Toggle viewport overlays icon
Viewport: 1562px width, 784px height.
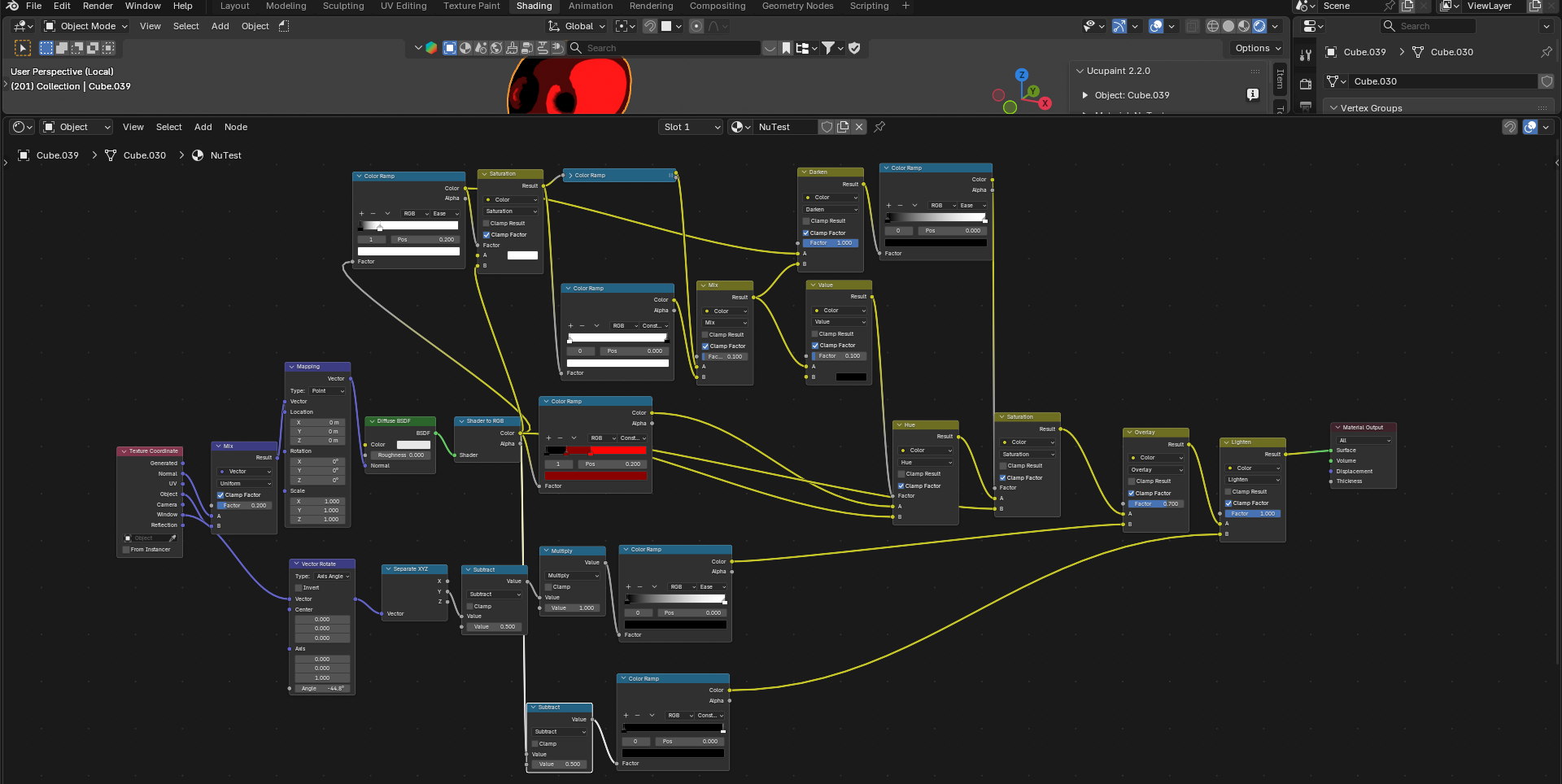(x=1156, y=26)
